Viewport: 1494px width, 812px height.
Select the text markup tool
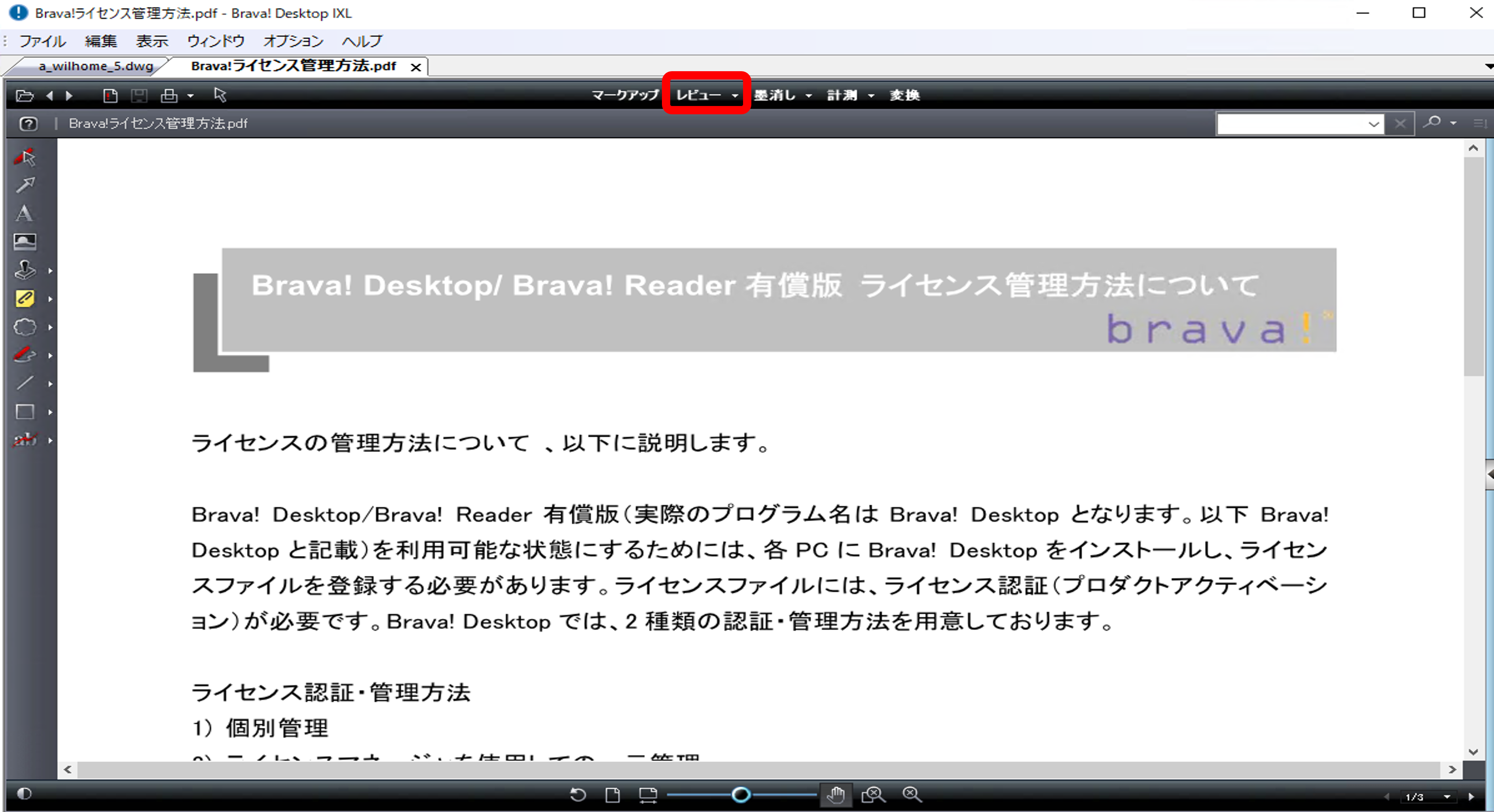25,213
